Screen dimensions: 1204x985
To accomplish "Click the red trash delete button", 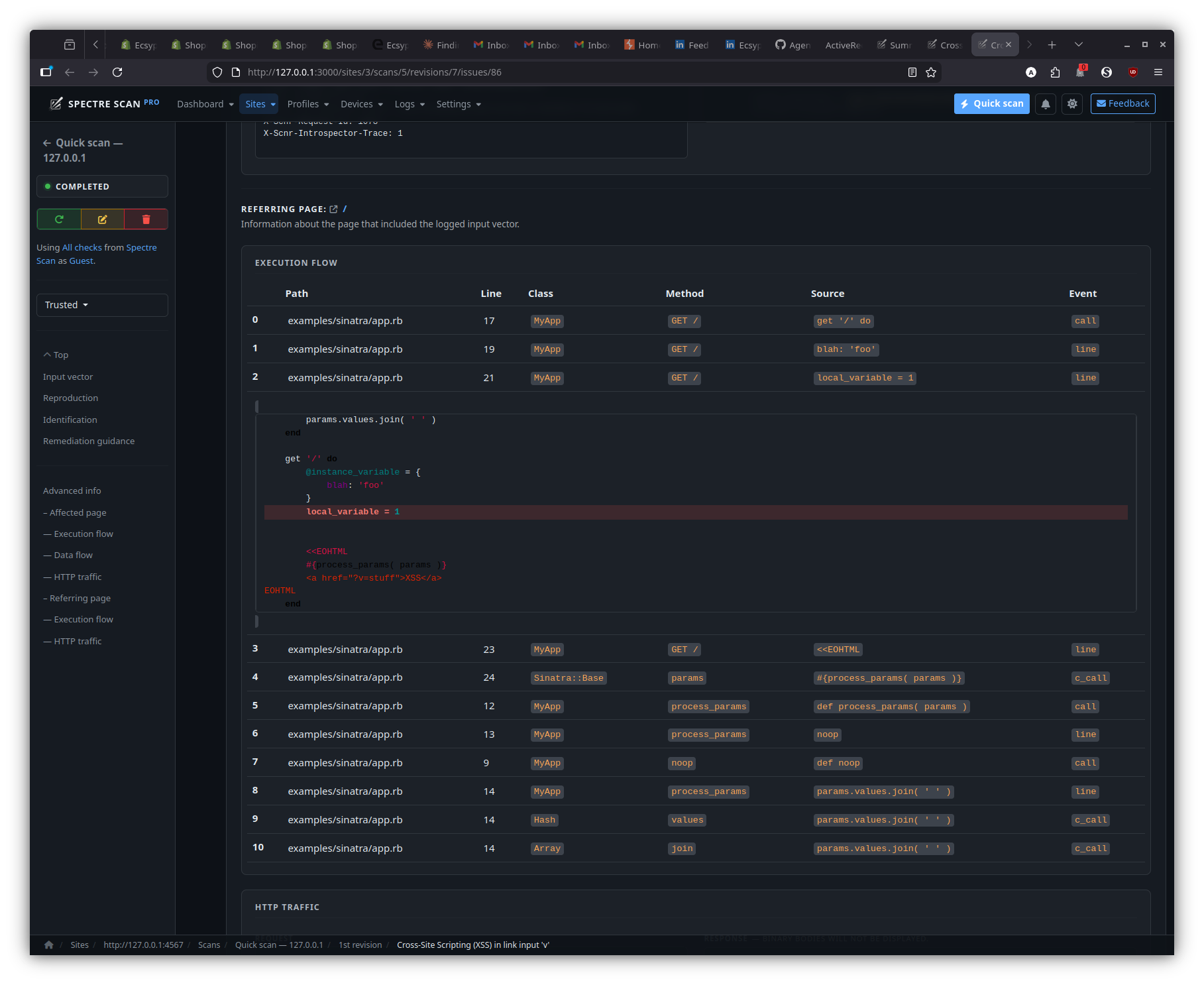I will 146,219.
